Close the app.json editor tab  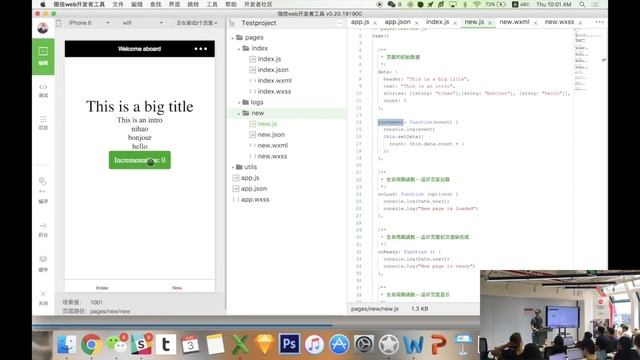click(416, 23)
